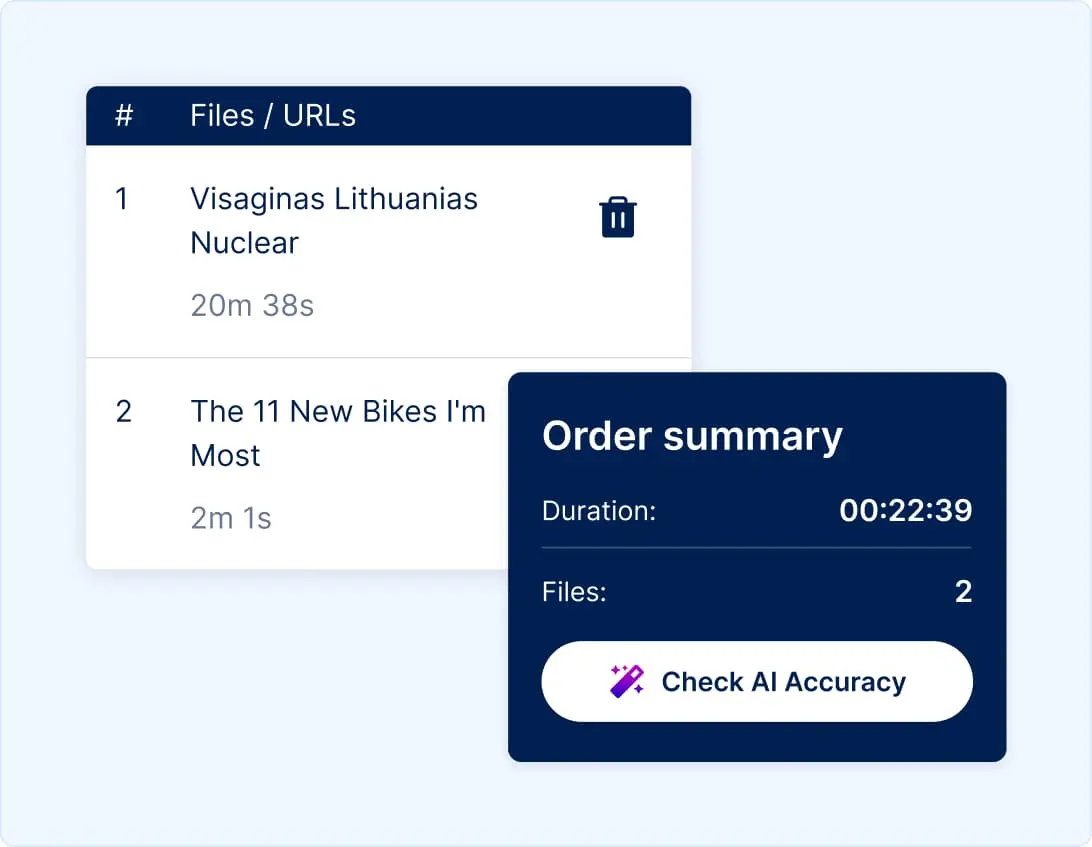
Task: Click the trash can beside Visaginas Lithuanias Nuclear
Action: 617,216
